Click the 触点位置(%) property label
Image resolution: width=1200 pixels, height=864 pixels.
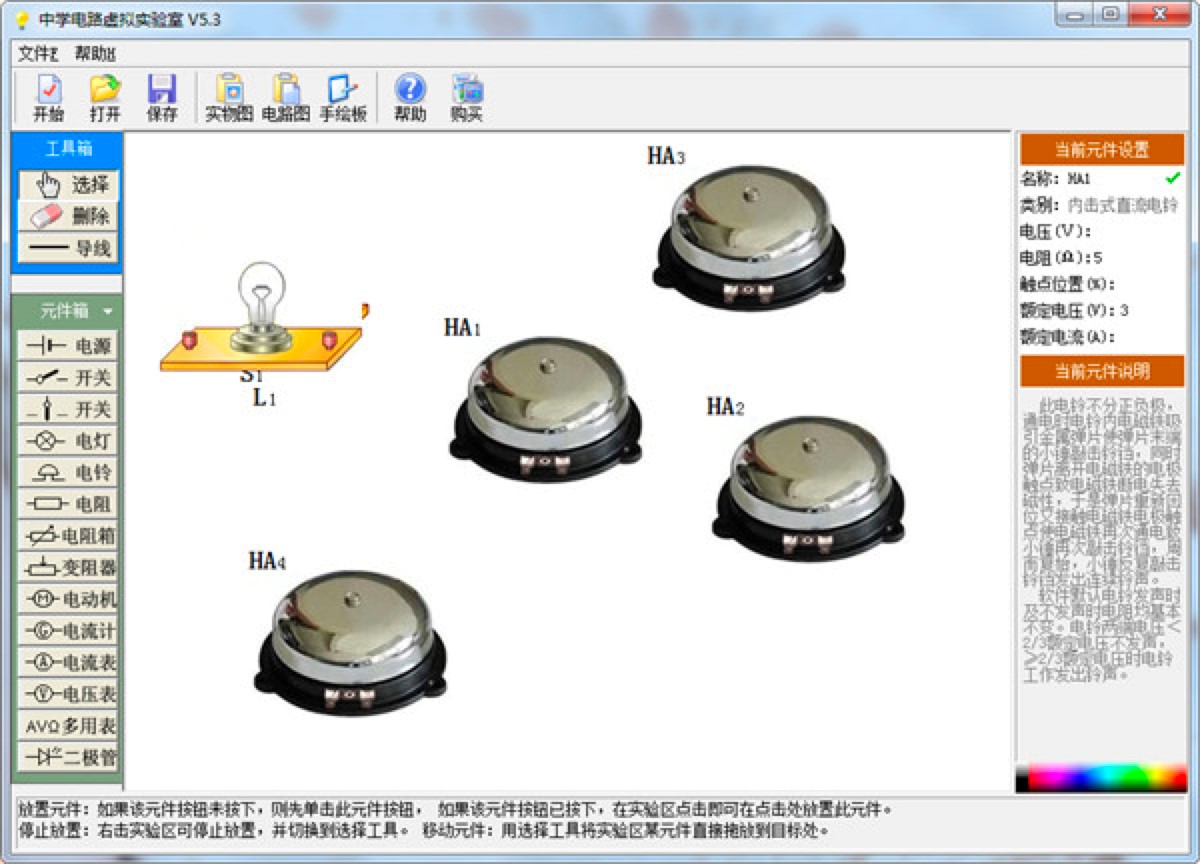[x=1067, y=284]
